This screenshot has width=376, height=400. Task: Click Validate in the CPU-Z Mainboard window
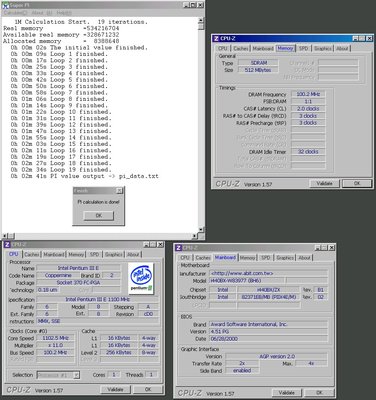[x=287, y=393]
